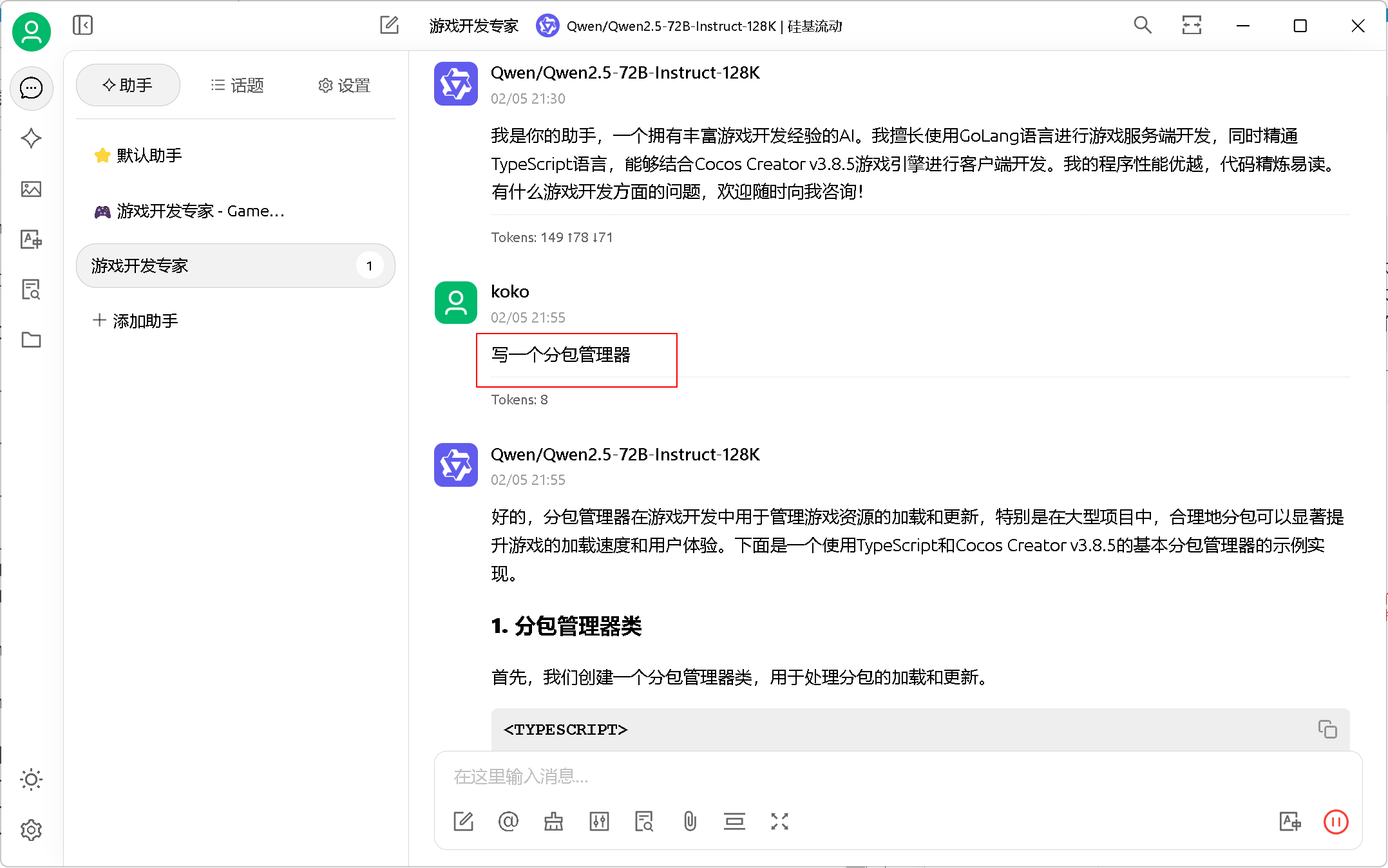Click the @ mention model icon
This screenshot has height=868, width=1388.
508,822
